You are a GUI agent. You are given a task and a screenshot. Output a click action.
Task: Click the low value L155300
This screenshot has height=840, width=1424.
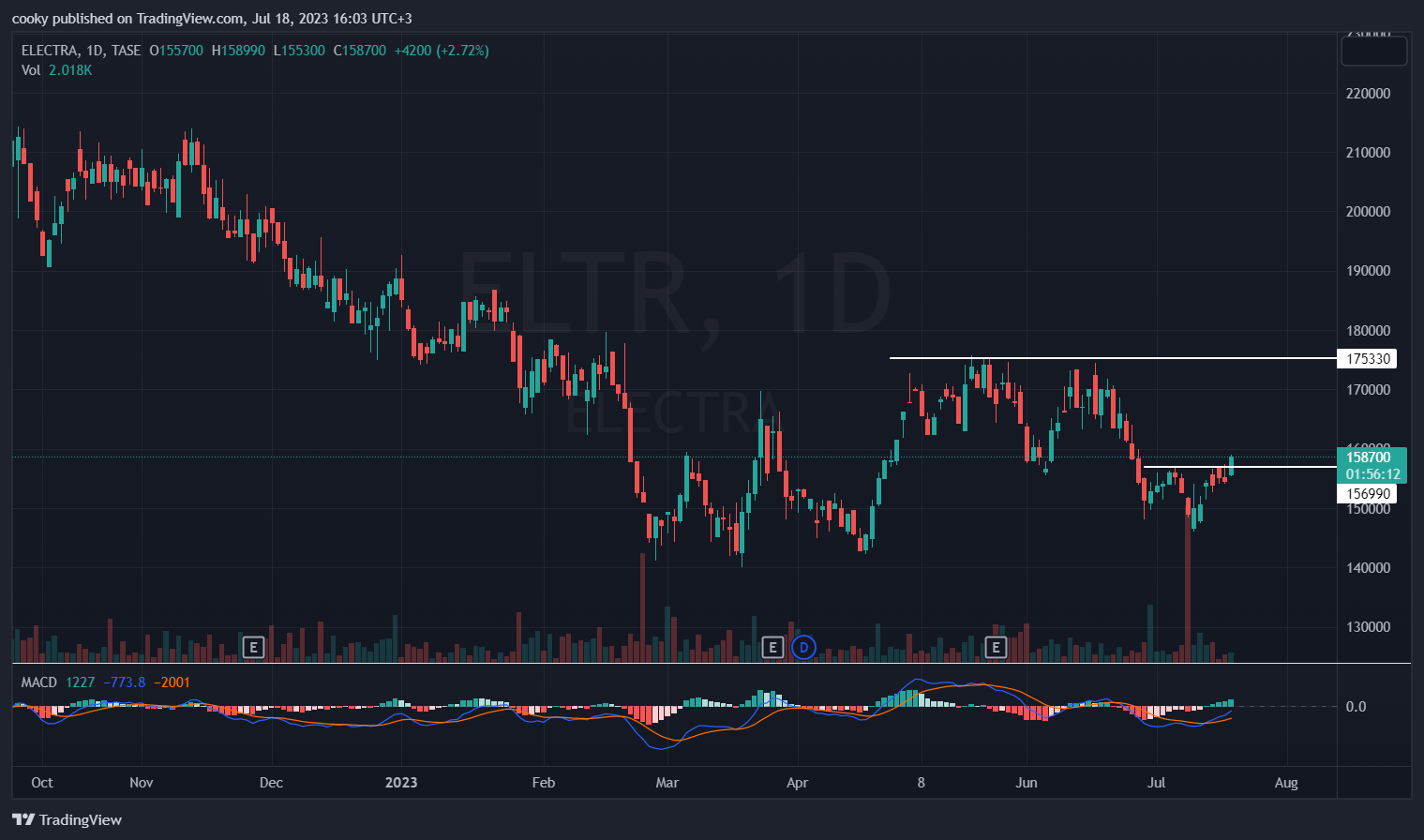[x=299, y=51]
